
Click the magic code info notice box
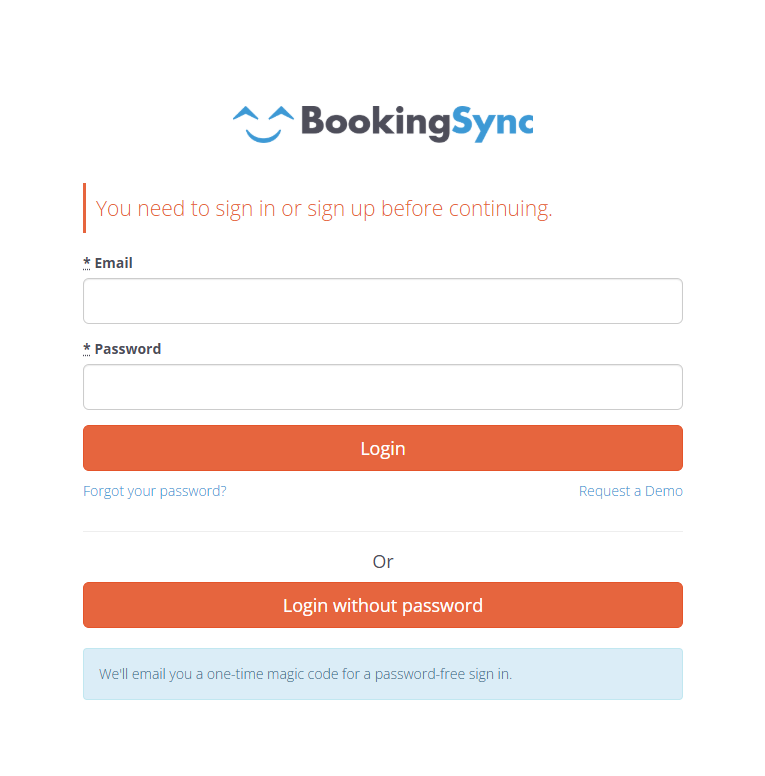click(382, 674)
